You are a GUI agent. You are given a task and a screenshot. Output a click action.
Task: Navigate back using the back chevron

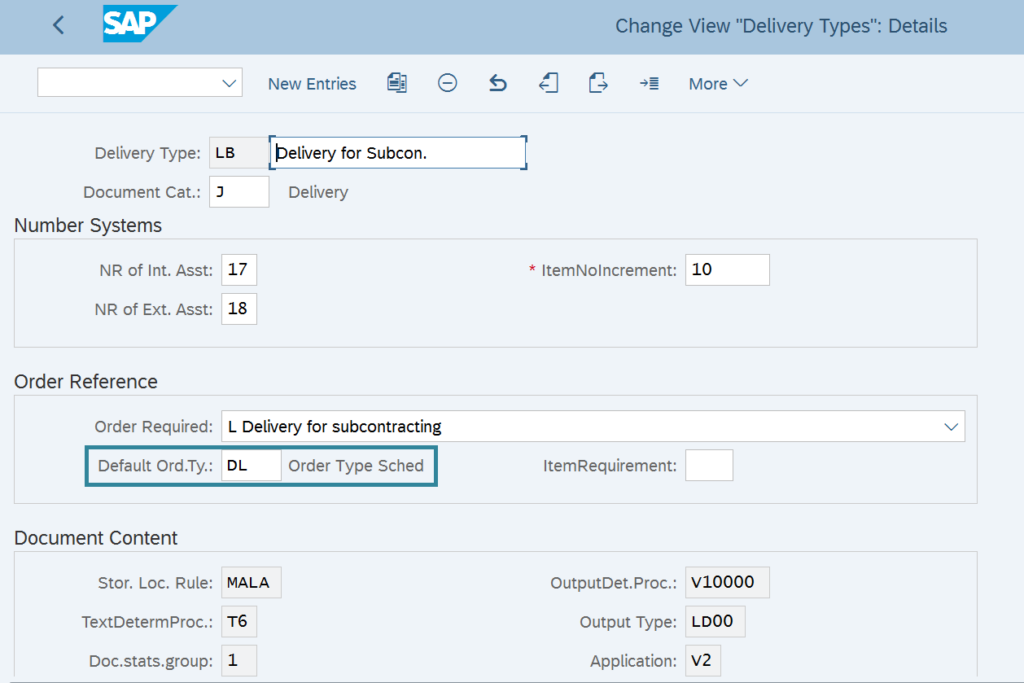(57, 24)
